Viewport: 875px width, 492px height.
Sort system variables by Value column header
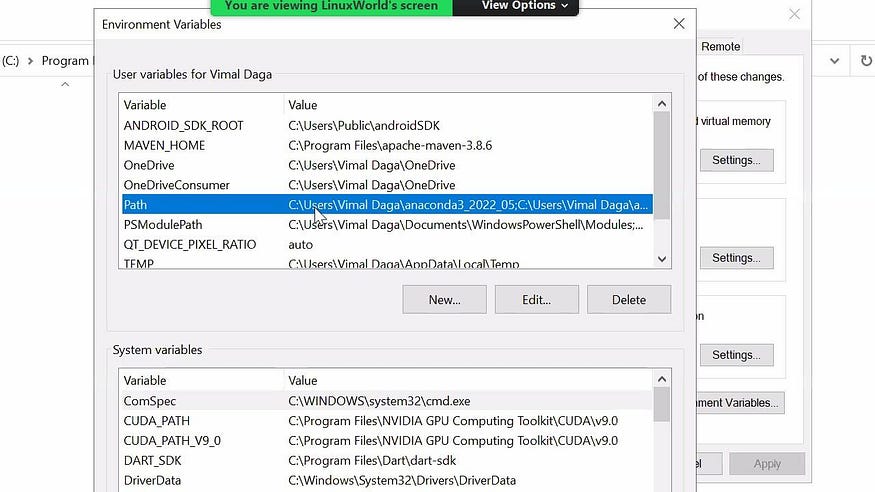point(468,380)
